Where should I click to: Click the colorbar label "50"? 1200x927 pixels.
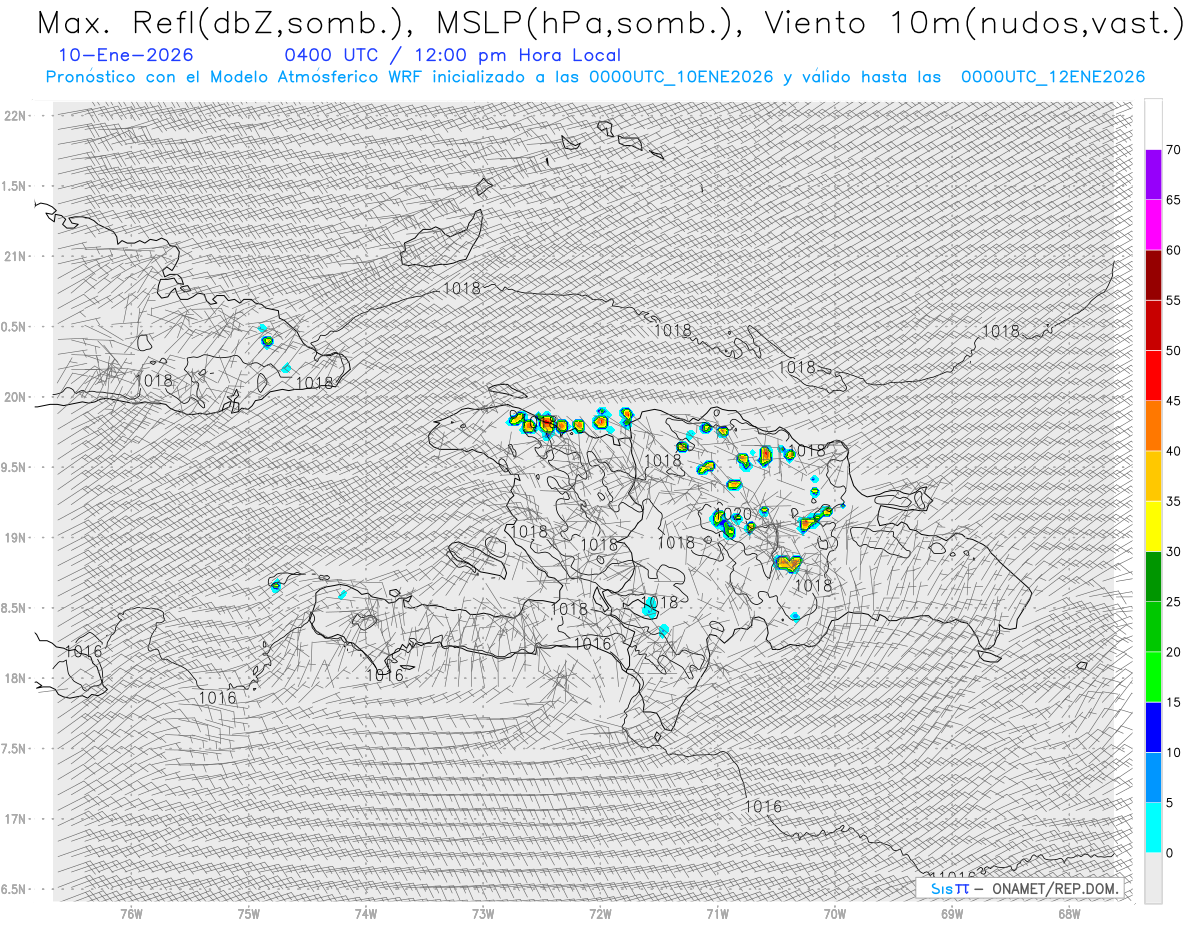tap(1174, 351)
